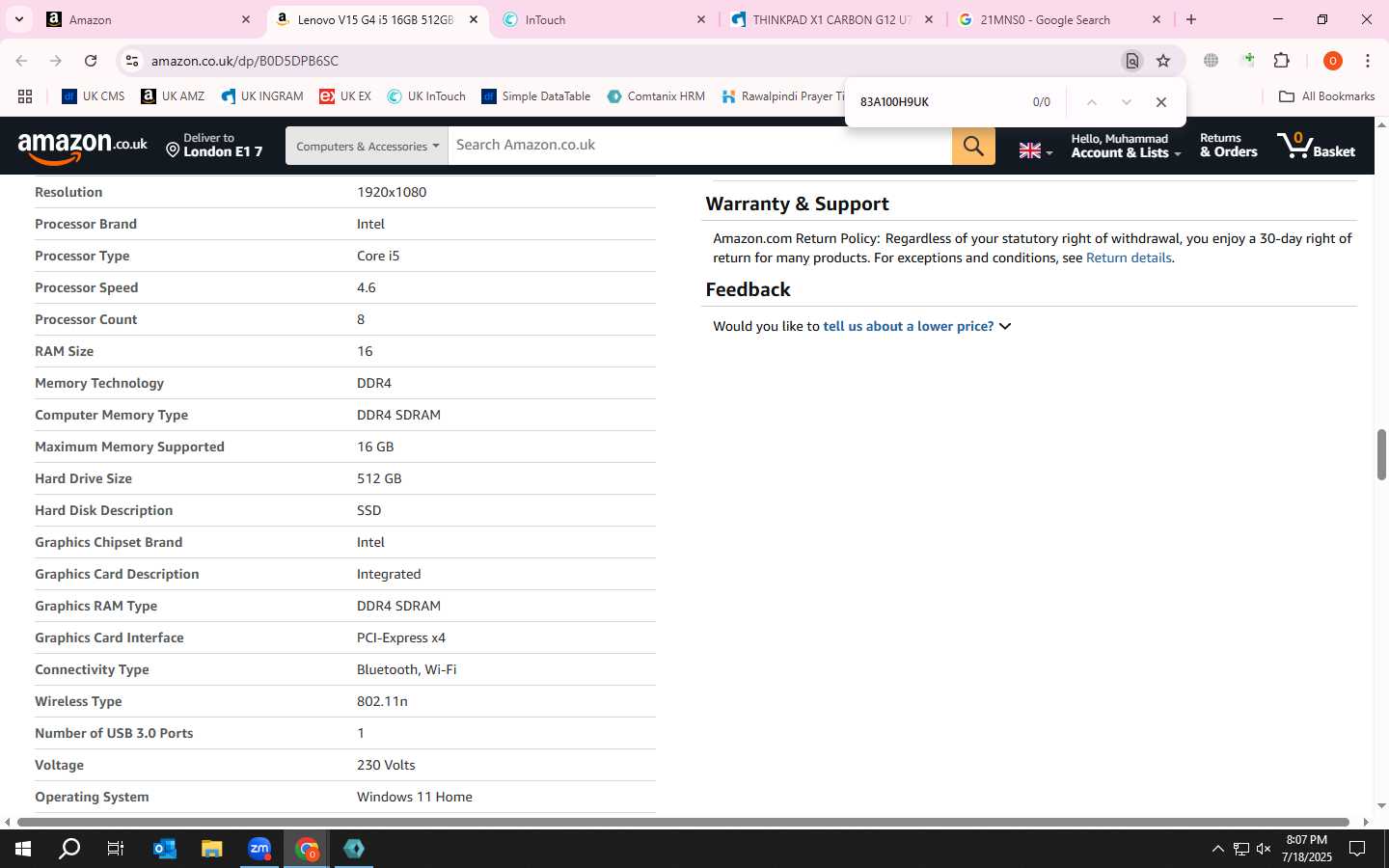This screenshot has height=868, width=1389.
Task: Switch to 21MNS0 Google Search tab
Action: click(x=1058, y=19)
